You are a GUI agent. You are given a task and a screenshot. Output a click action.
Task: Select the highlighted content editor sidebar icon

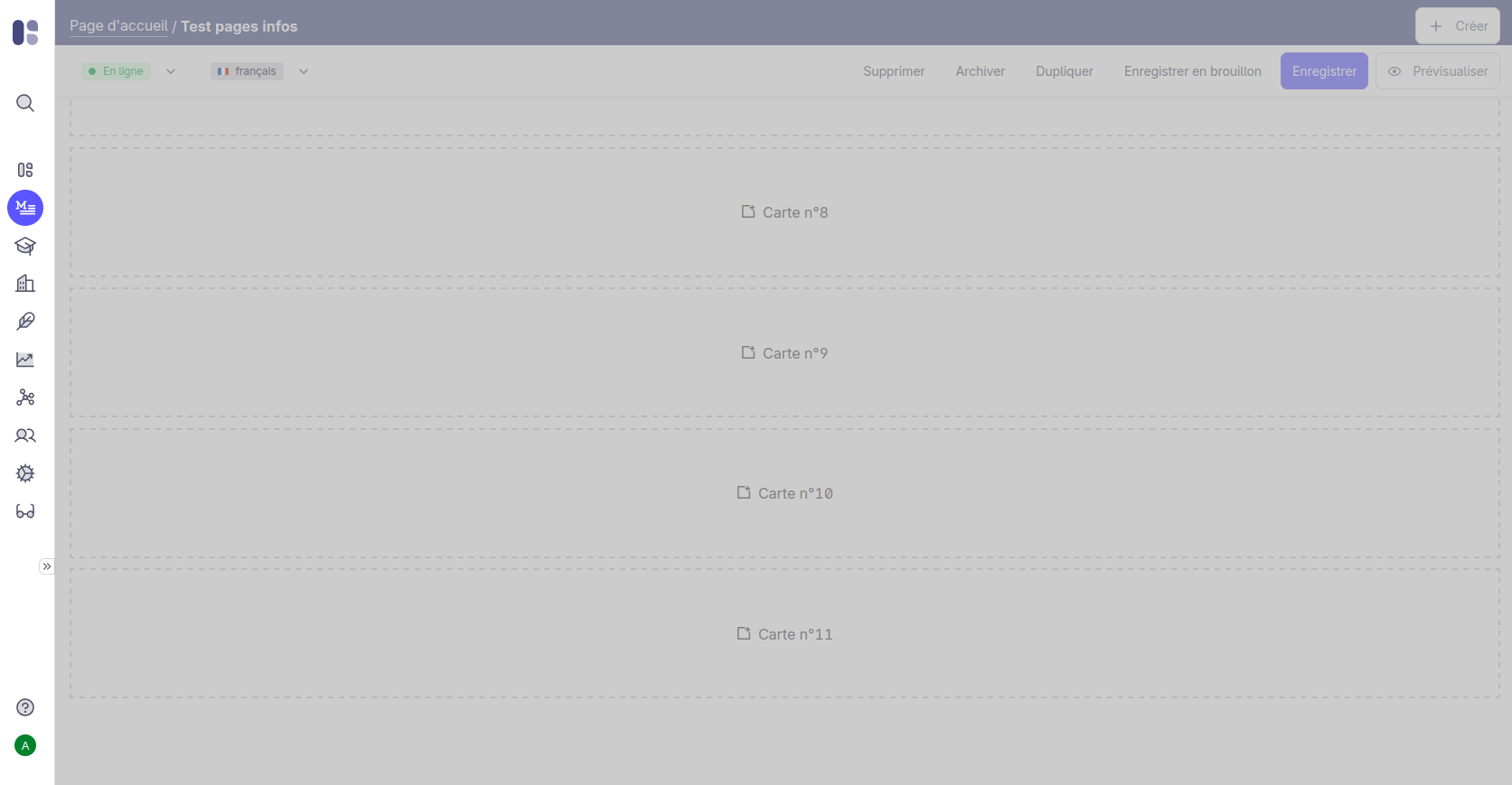coord(25,208)
